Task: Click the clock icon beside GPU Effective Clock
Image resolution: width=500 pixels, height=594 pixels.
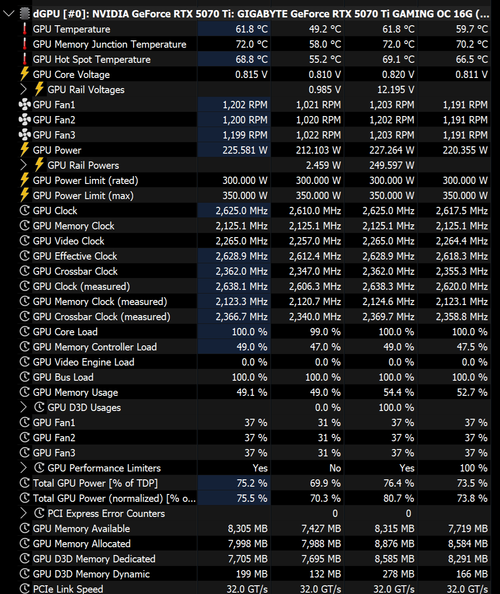Action: pos(25,256)
